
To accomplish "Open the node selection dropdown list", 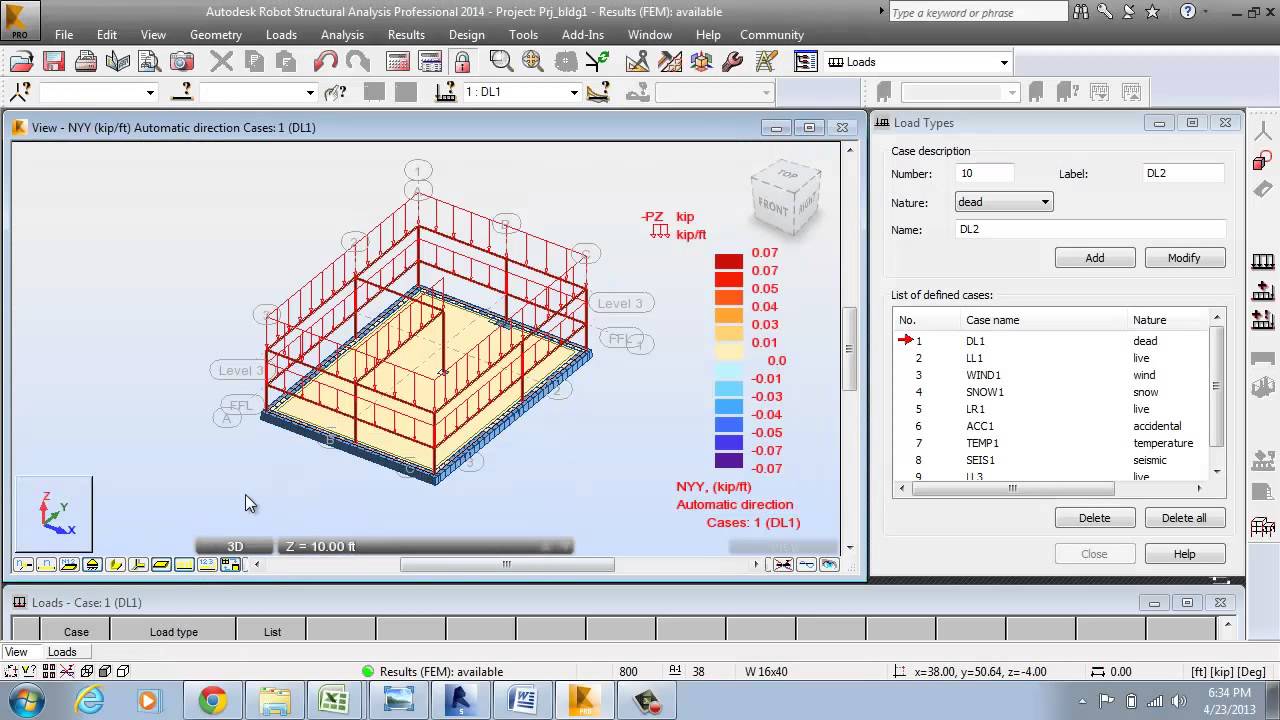I will click(x=150, y=92).
